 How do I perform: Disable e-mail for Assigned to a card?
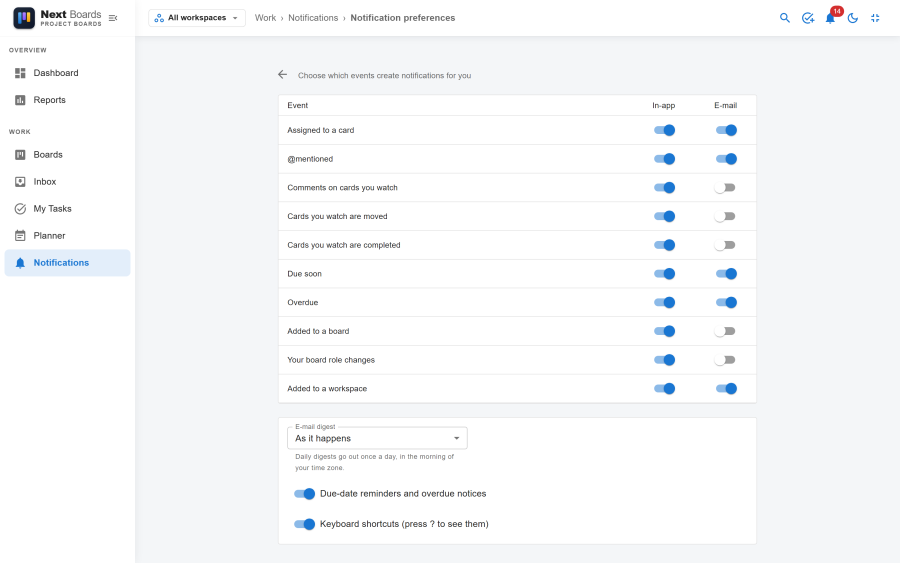point(726,130)
